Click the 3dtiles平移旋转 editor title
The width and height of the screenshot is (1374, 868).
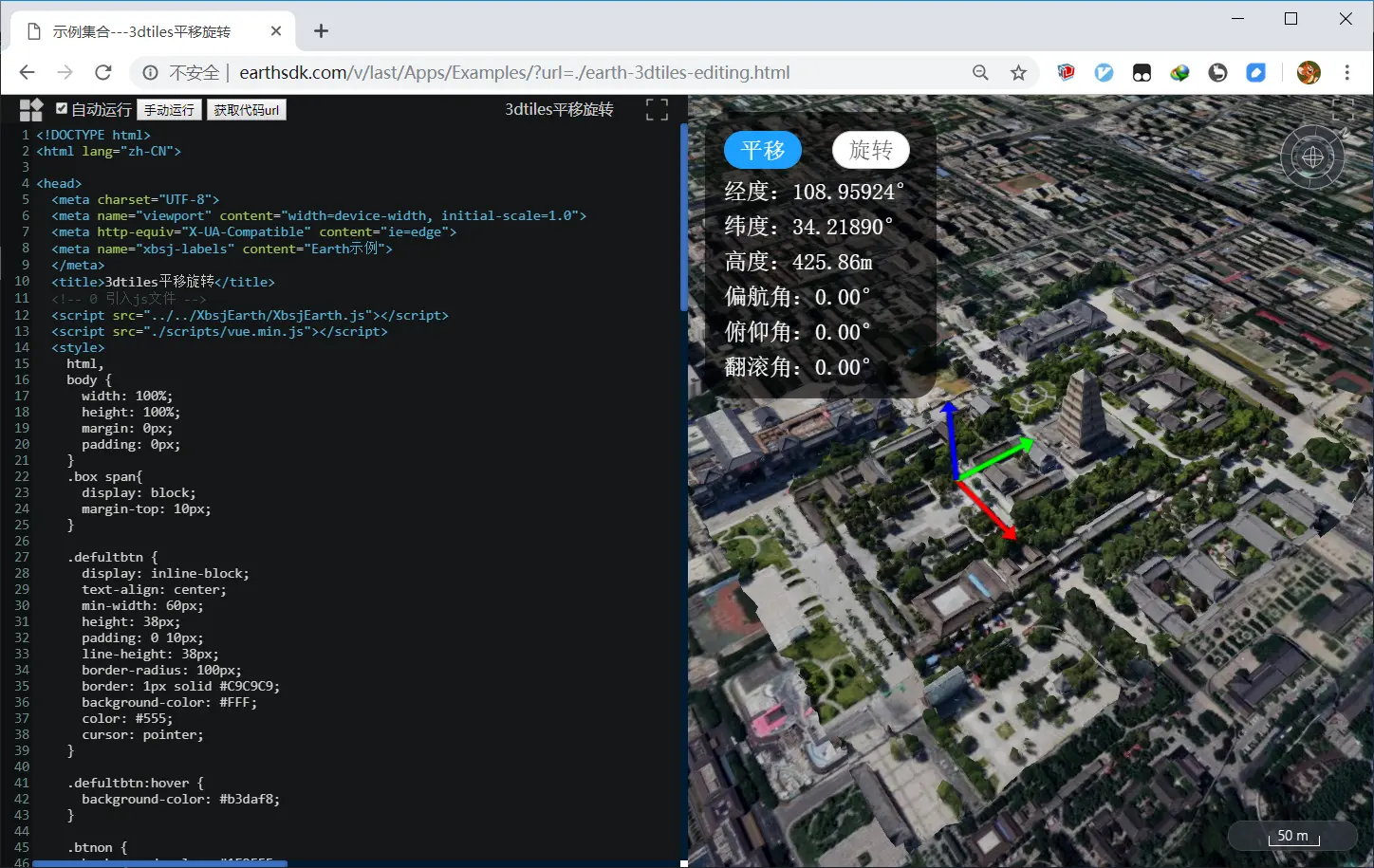tap(559, 109)
